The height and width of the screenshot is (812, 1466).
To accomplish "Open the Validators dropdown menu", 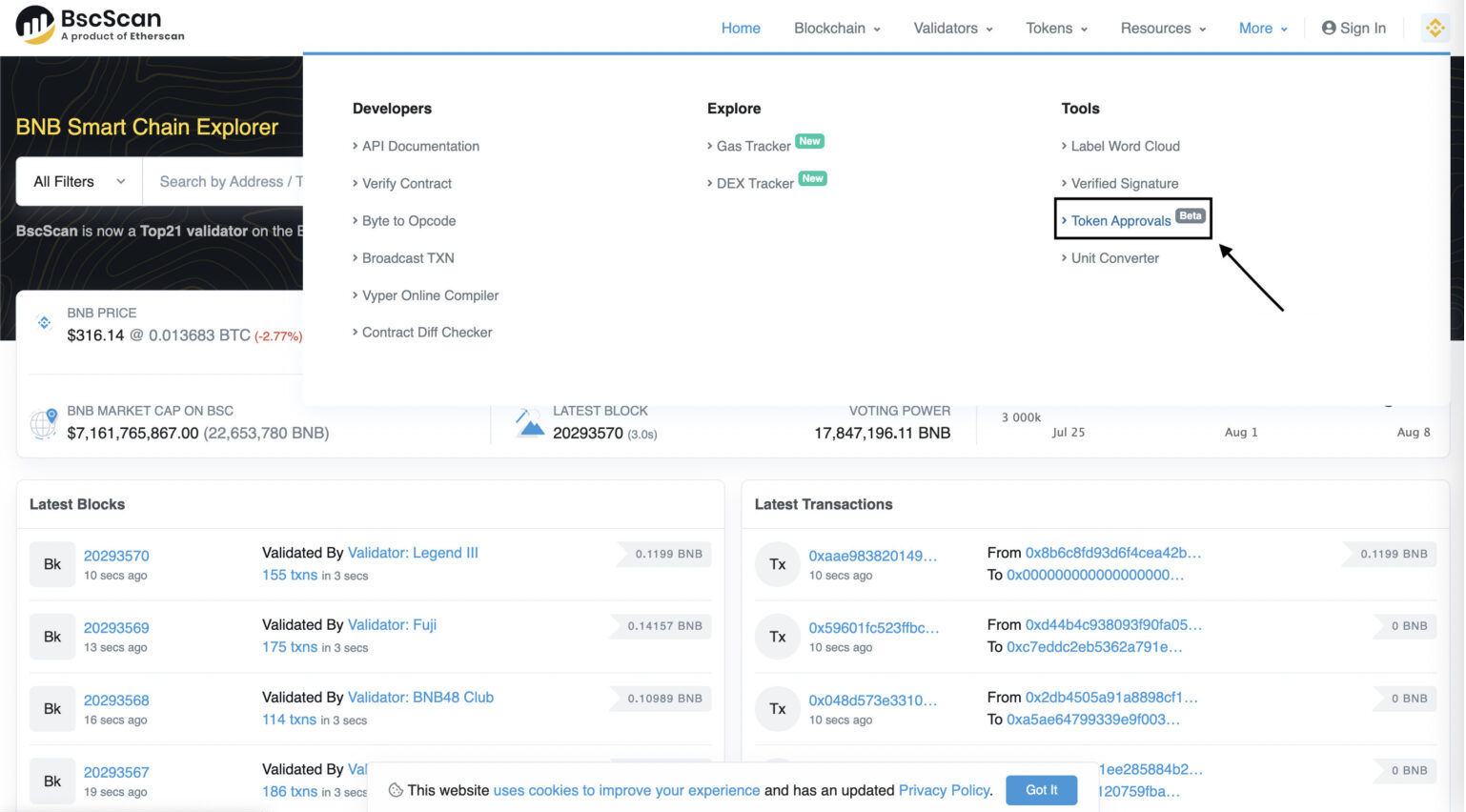I will [953, 28].
